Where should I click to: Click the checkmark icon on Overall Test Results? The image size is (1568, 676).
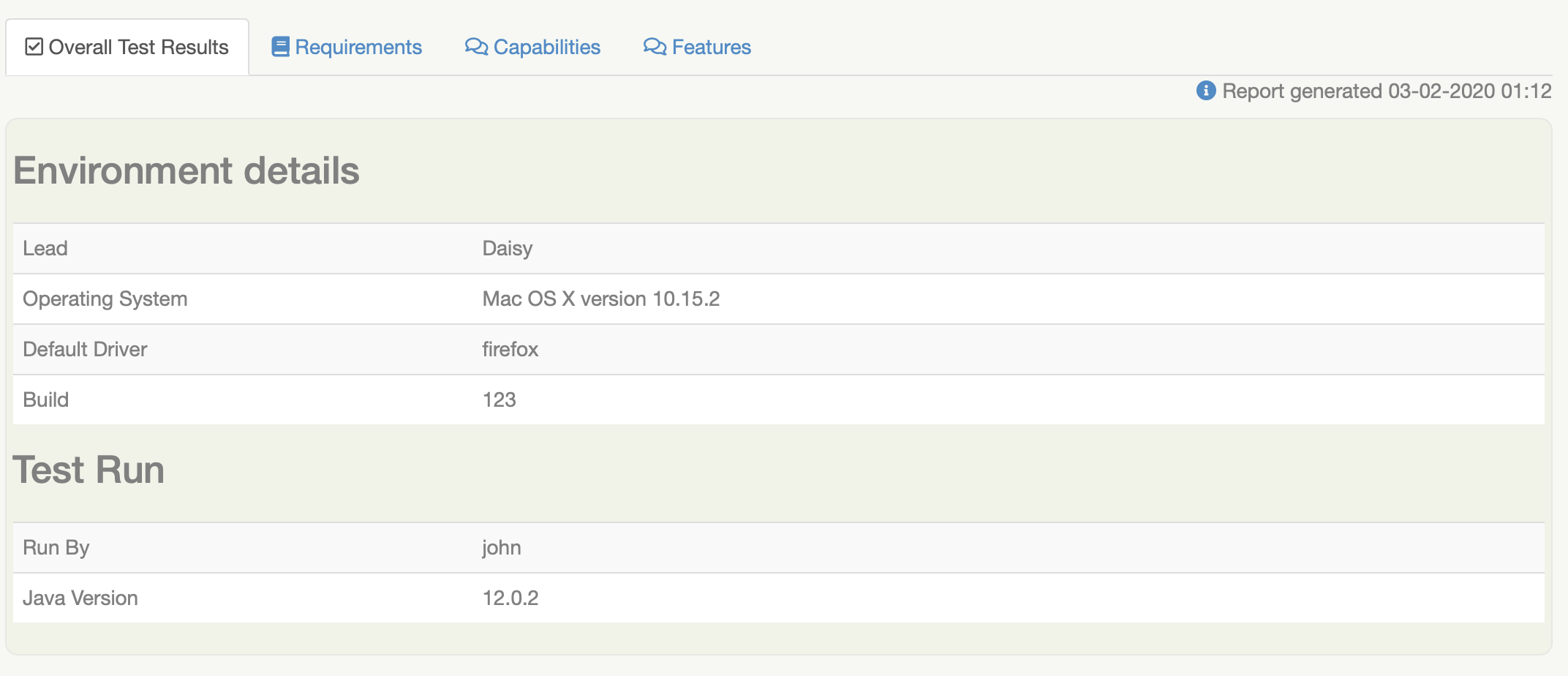coord(34,47)
